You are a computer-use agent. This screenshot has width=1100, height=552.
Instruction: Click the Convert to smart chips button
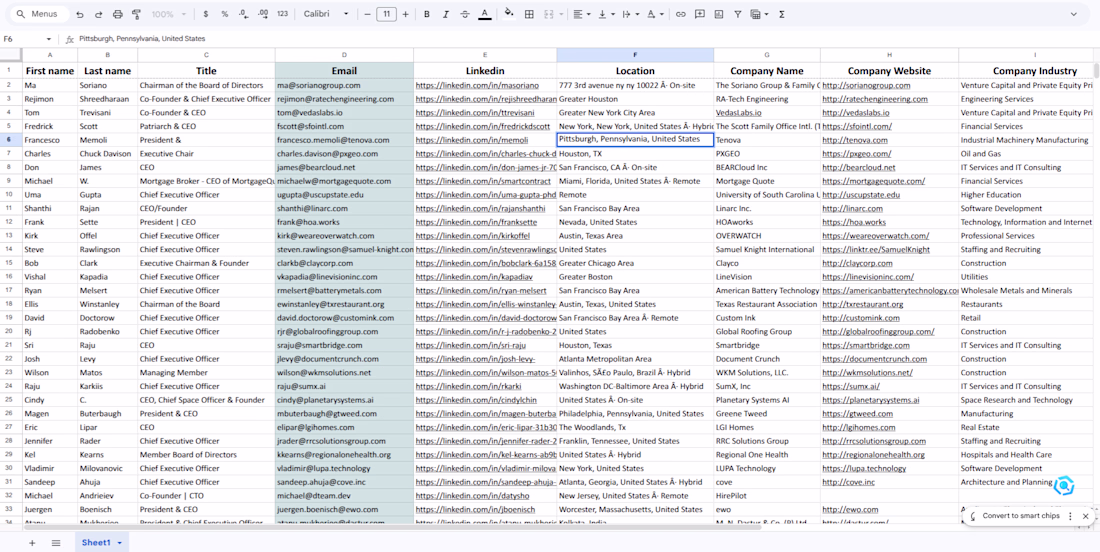click(1020, 516)
